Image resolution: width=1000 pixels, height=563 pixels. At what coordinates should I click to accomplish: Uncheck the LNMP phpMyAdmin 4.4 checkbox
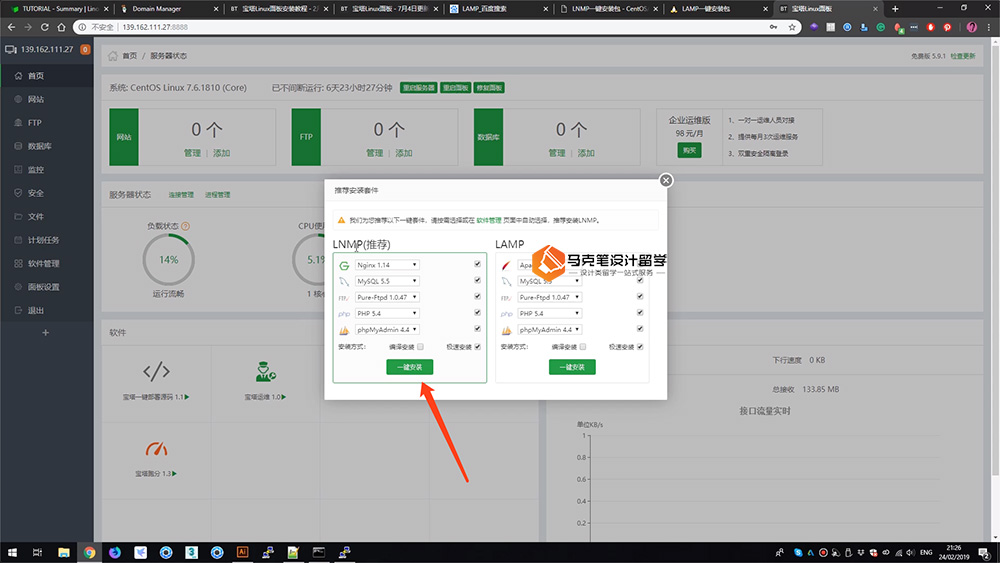(478, 329)
